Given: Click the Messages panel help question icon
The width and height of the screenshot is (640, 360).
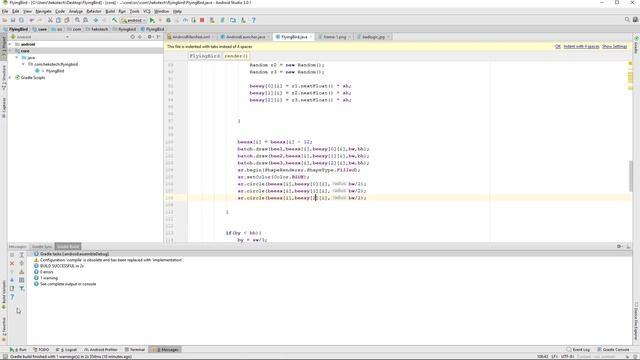Looking at the screenshot, I should pyautogui.click(x=12, y=297).
